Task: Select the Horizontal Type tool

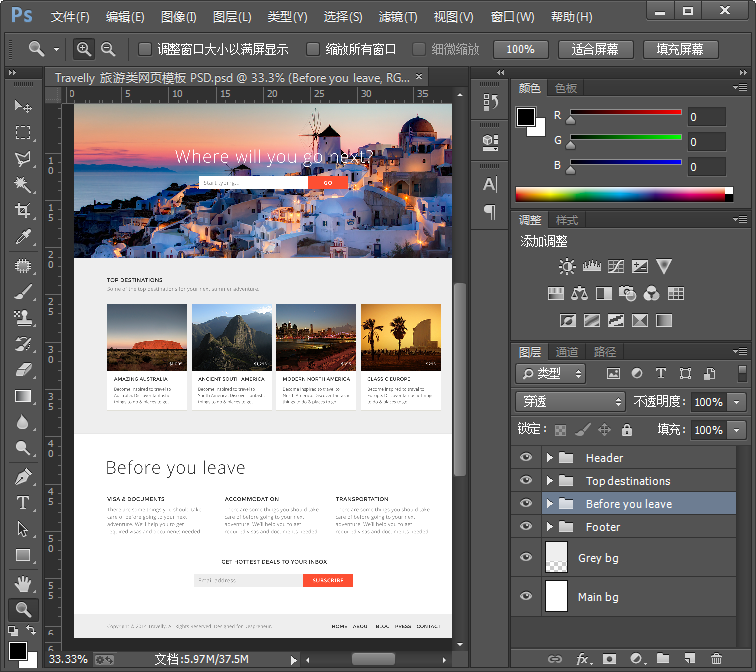Action: (23, 502)
